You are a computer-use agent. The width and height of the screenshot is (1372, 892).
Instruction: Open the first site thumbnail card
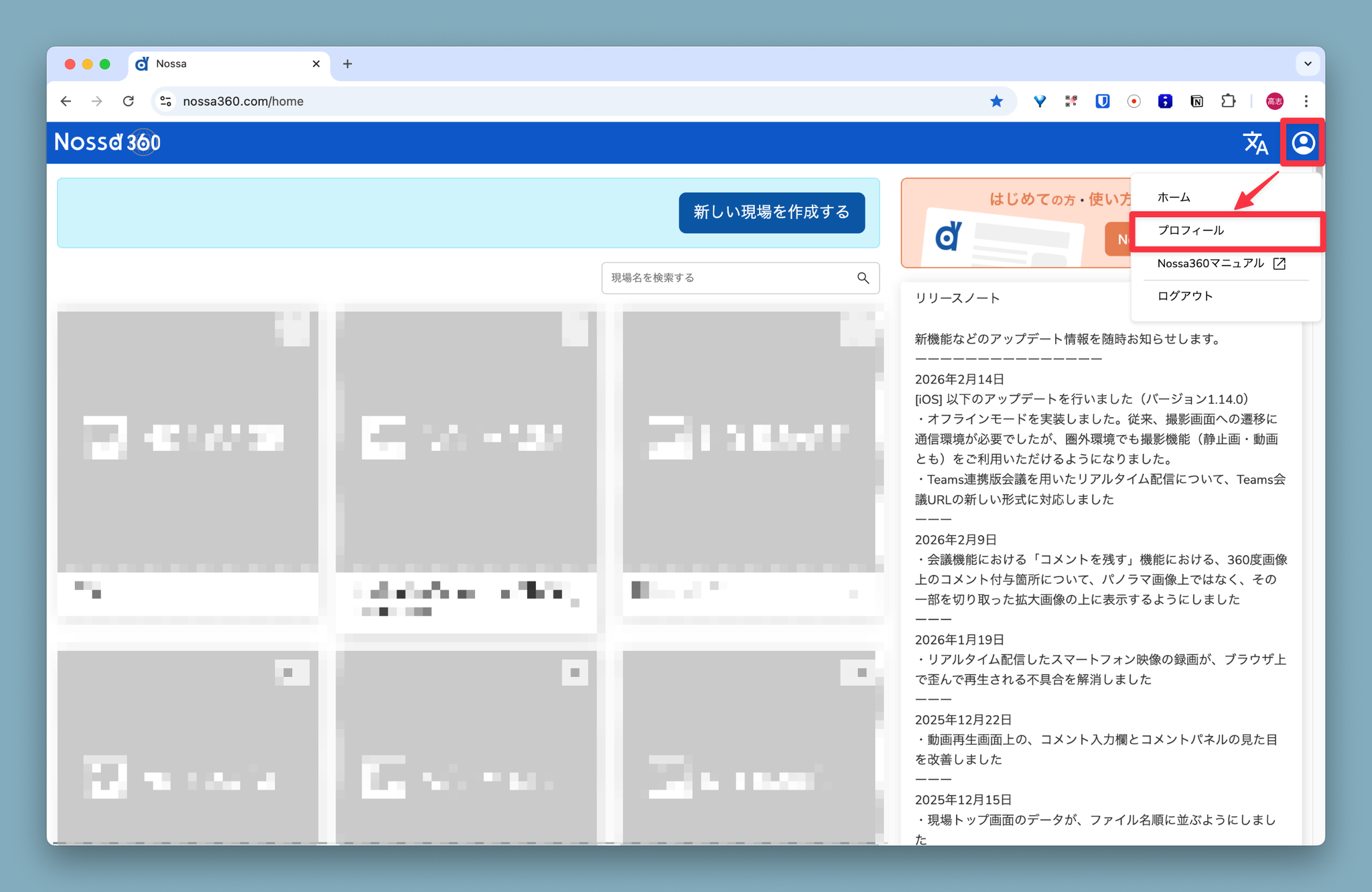click(x=188, y=442)
